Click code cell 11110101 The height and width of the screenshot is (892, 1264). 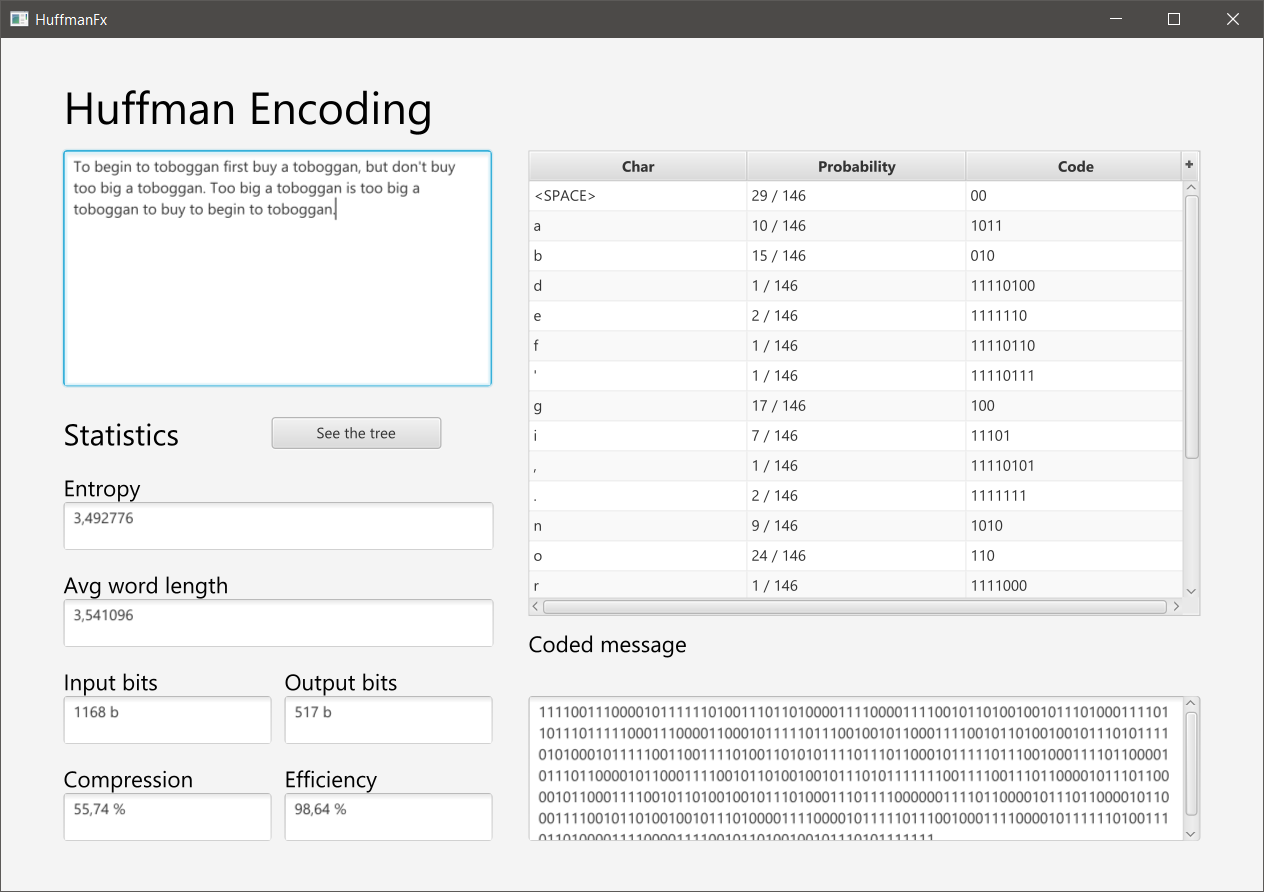[x=1075, y=466]
